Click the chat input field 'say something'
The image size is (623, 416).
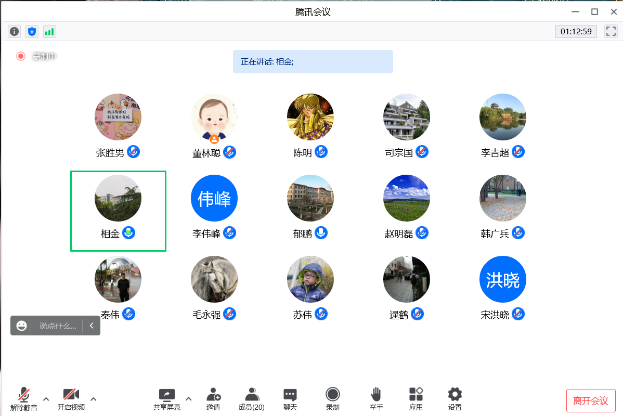coord(56,325)
